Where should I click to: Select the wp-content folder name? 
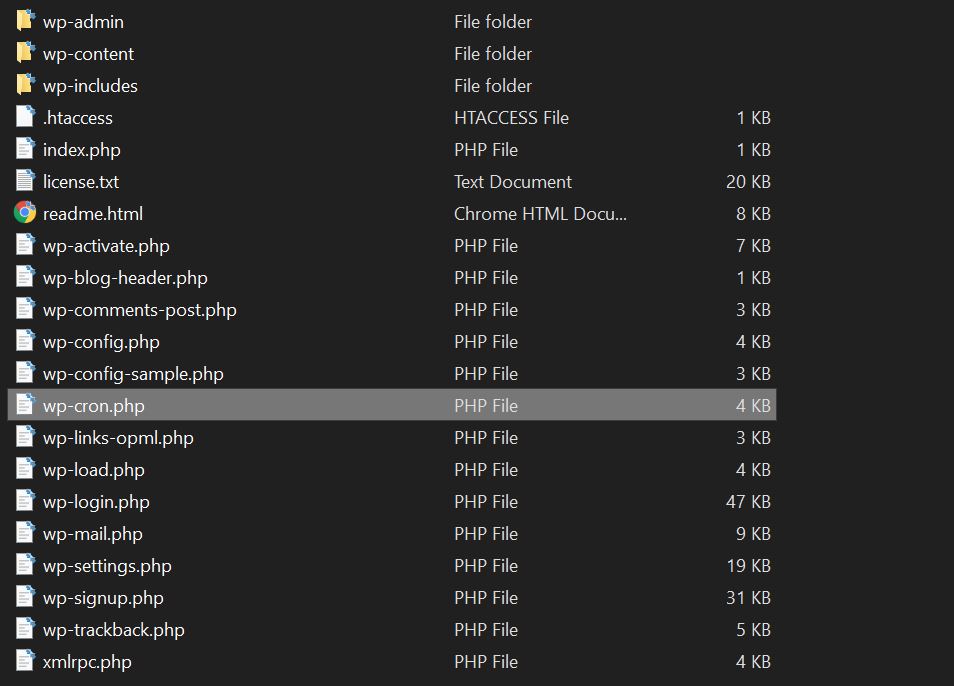coord(88,54)
